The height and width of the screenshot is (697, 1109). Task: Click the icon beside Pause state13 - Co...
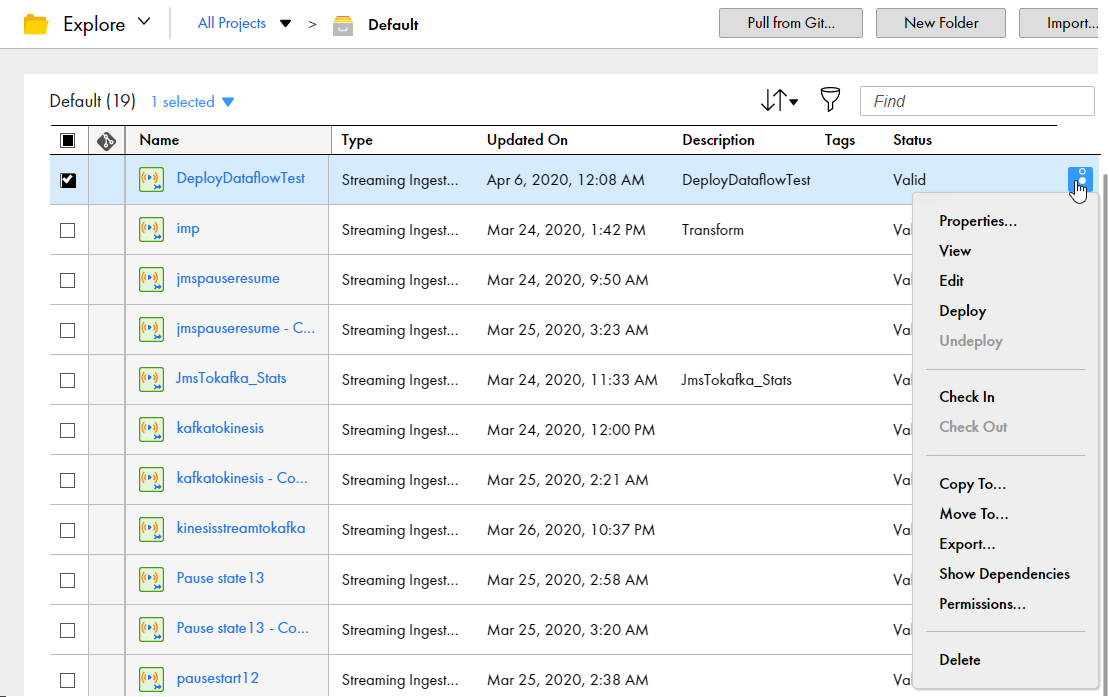[151, 629]
